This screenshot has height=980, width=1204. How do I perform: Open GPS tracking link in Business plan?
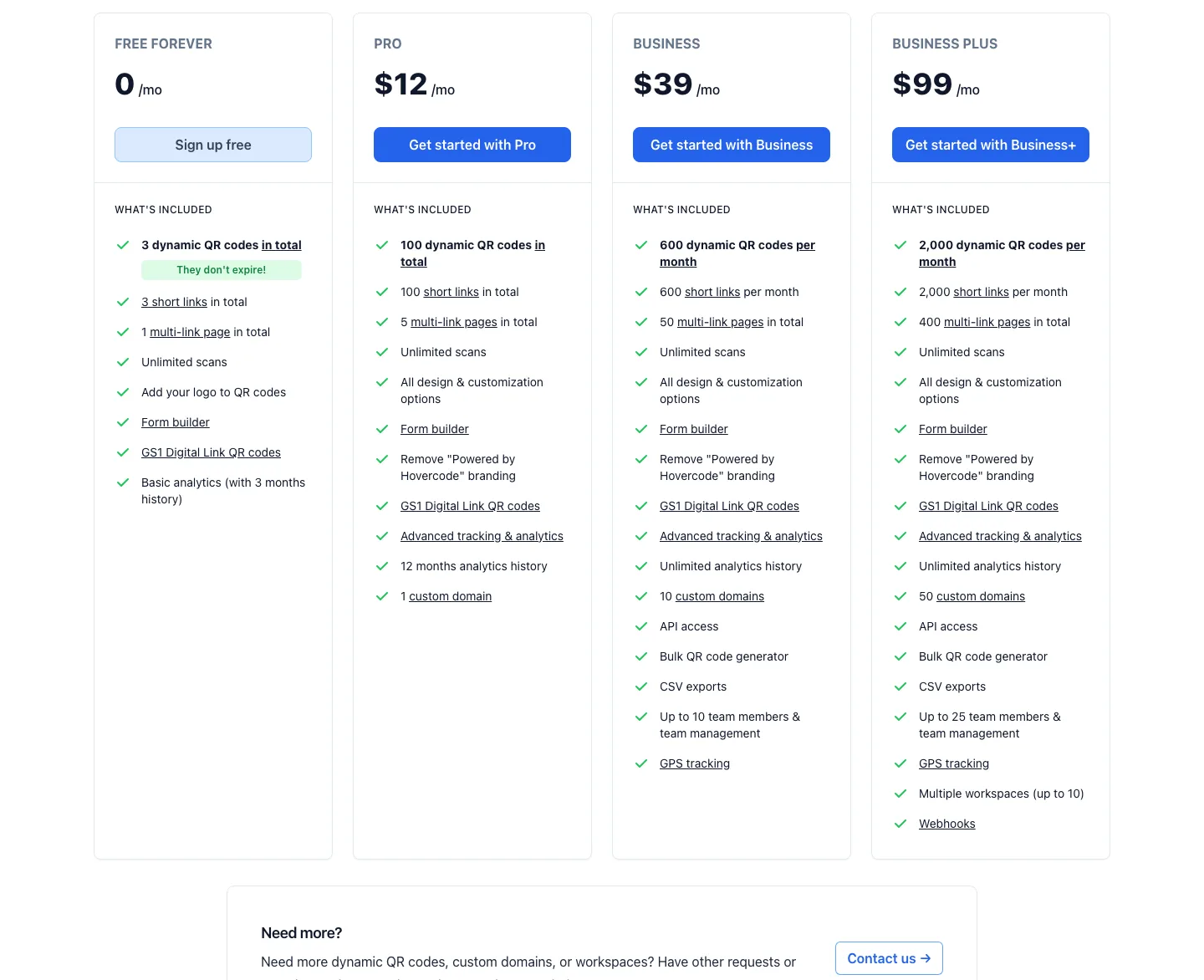(x=695, y=763)
